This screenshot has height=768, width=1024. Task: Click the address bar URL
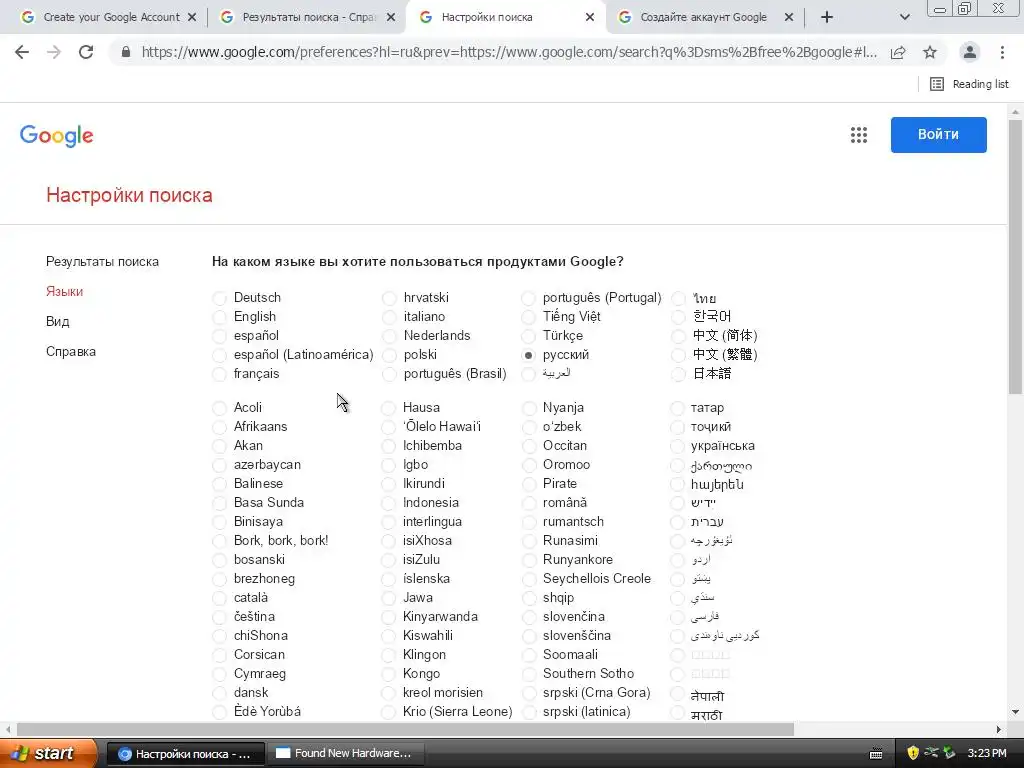point(509,52)
